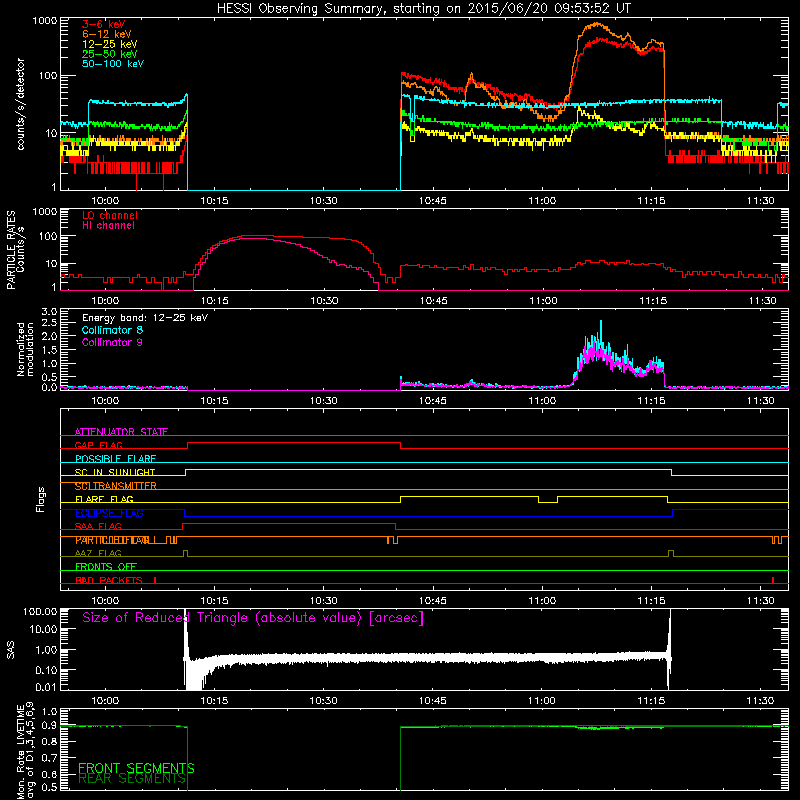The height and width of the screenshot is (800, 800).
Task: Select the red '3-6 keV' legend label
Action: [x=104, y=24]
